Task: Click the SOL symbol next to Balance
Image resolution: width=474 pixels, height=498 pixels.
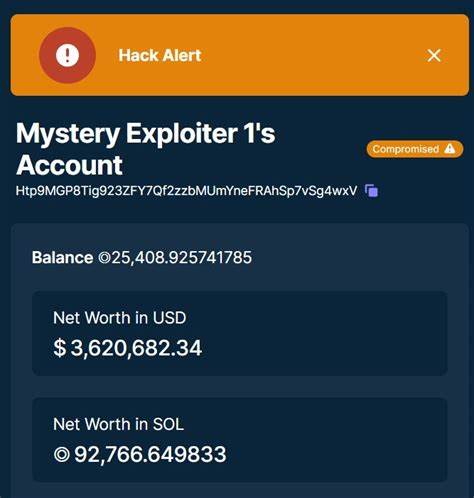Action: (104, 258)
